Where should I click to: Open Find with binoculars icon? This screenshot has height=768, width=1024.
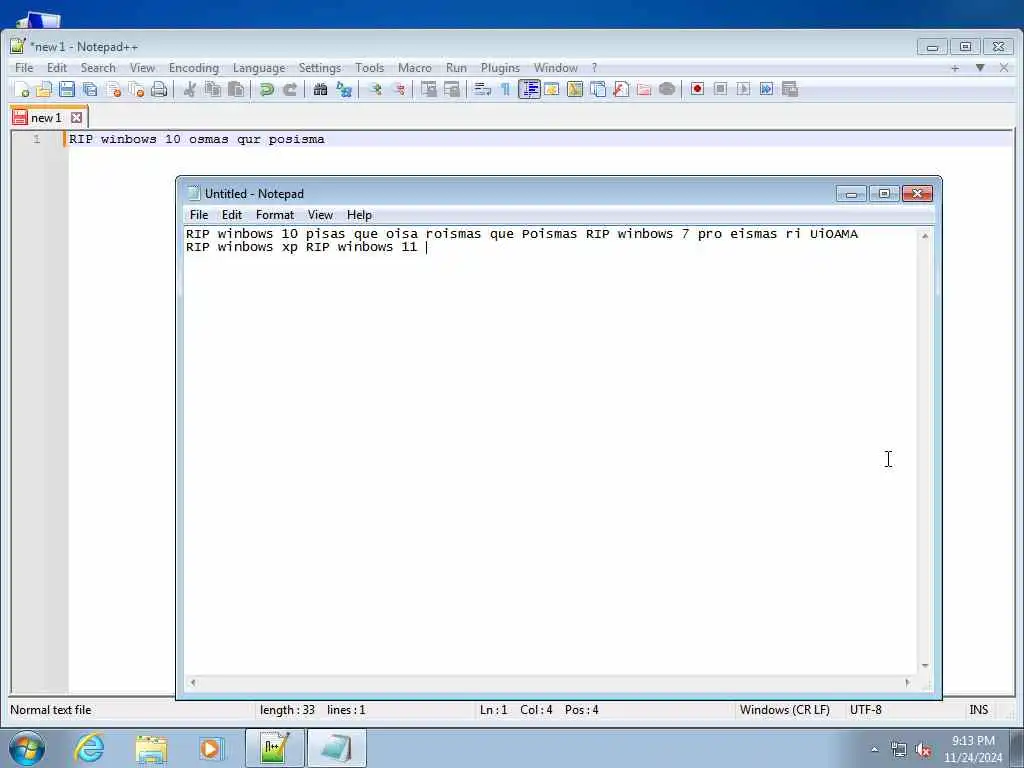tap(320, 89)
